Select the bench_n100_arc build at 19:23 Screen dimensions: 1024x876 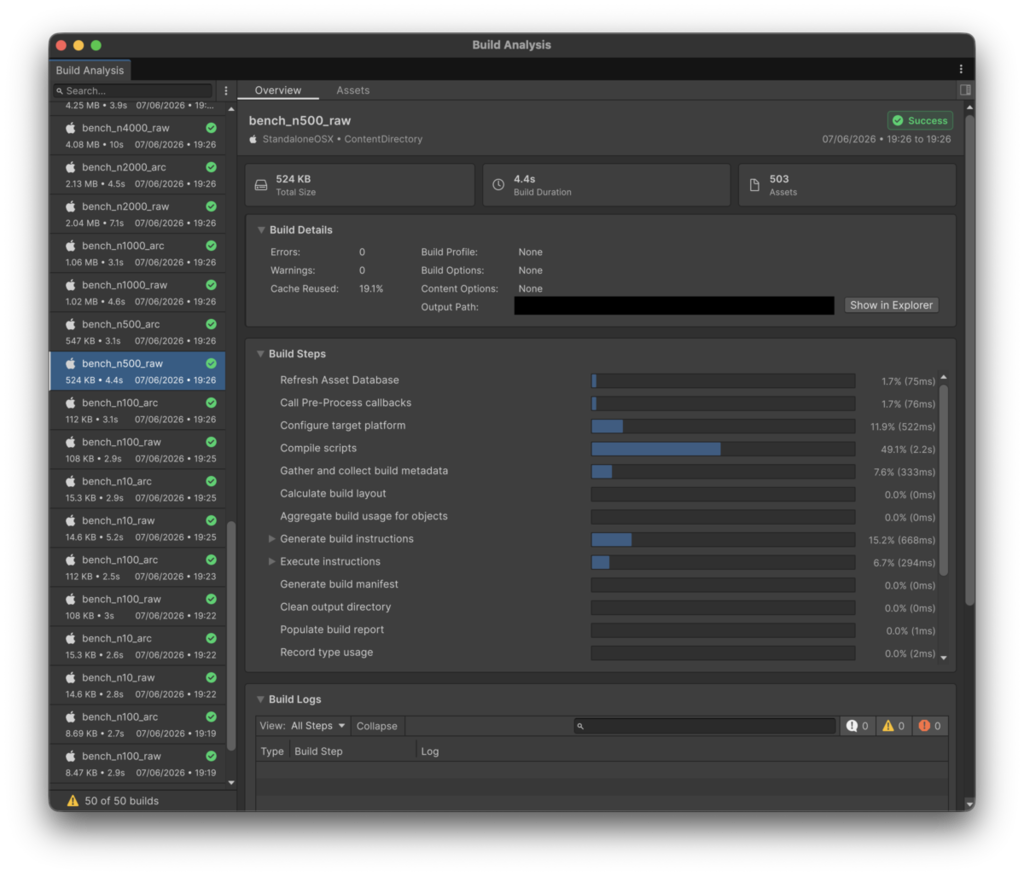(138, 567)
